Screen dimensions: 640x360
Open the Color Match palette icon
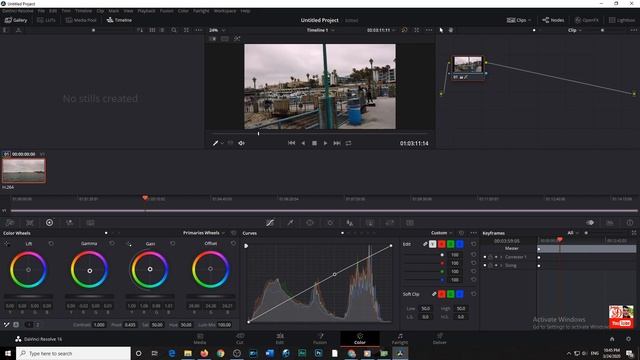[x=30, y=222]
